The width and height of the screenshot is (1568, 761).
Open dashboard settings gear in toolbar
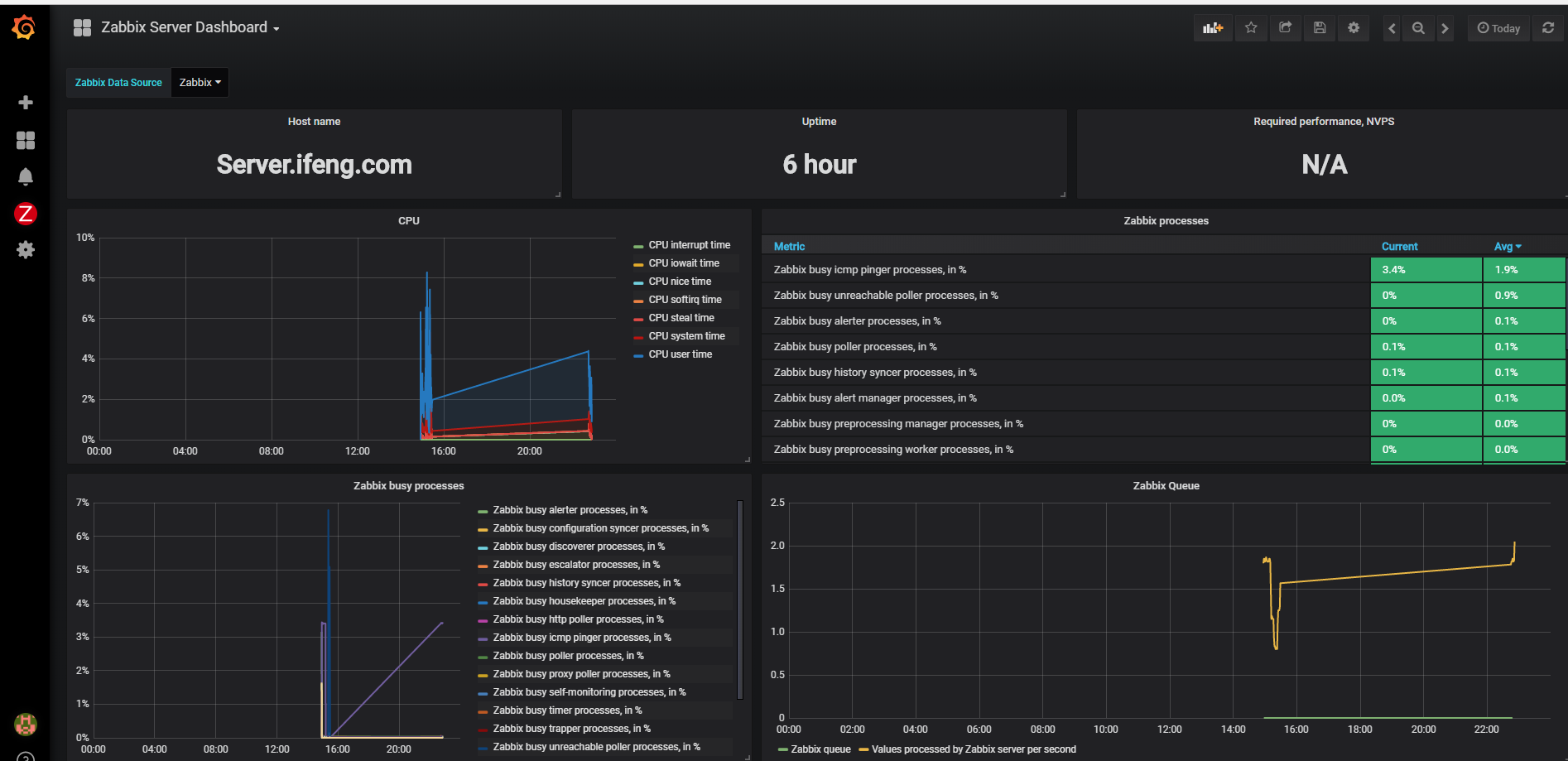[x=1354, y=28]
